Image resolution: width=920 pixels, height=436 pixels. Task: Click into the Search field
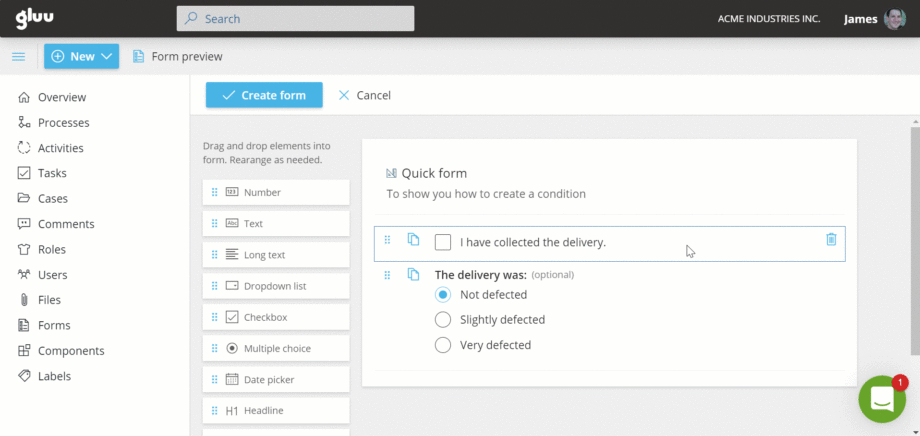tap(295, 18)
